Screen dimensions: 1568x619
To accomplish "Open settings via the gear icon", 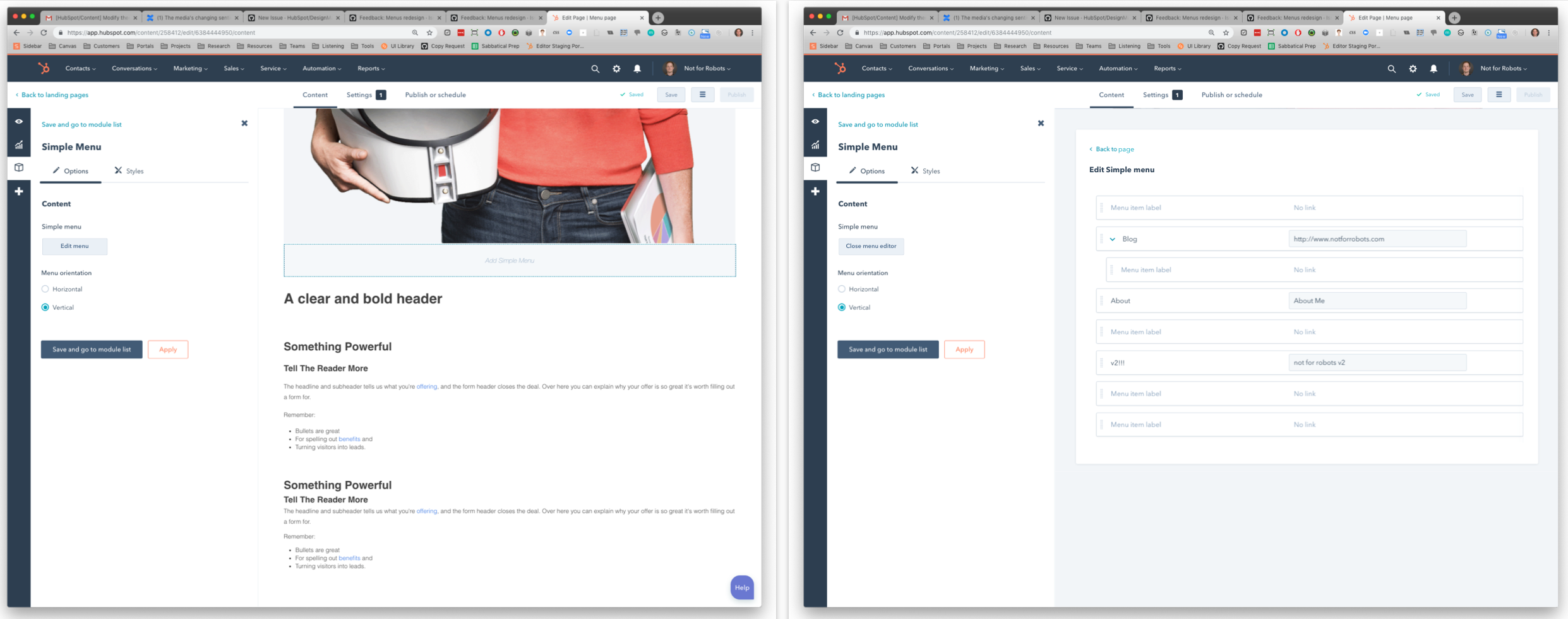I will [616, 68].
